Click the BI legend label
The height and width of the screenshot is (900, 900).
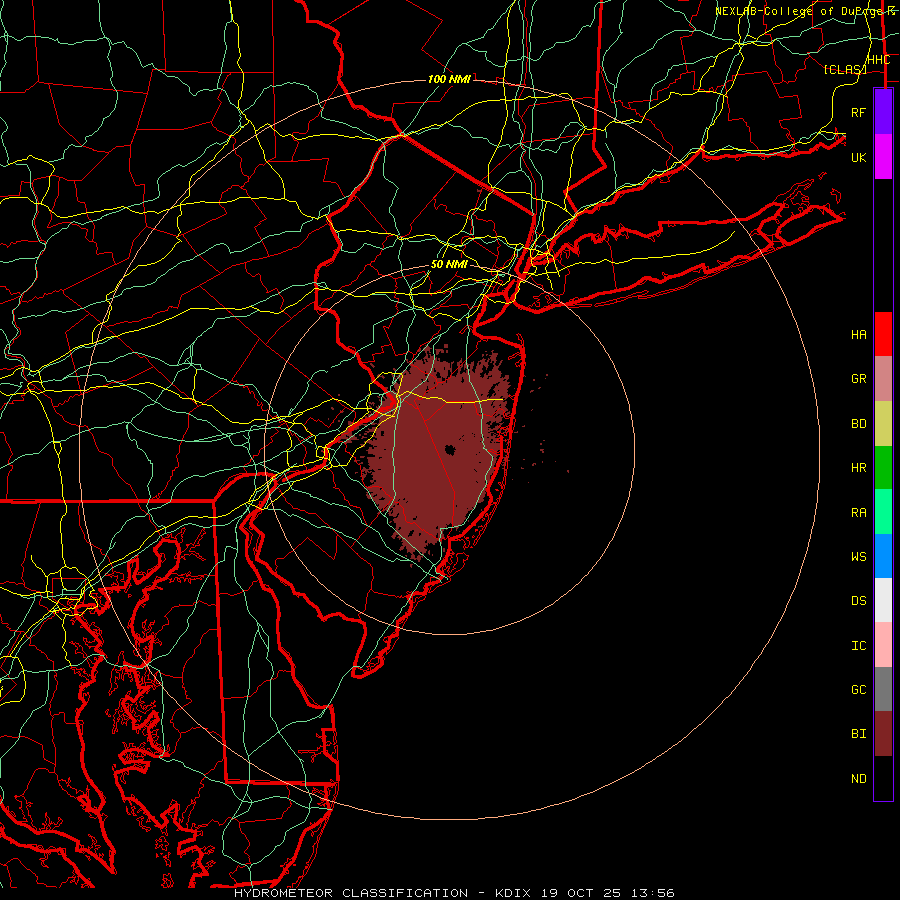(x=859, y=734)
